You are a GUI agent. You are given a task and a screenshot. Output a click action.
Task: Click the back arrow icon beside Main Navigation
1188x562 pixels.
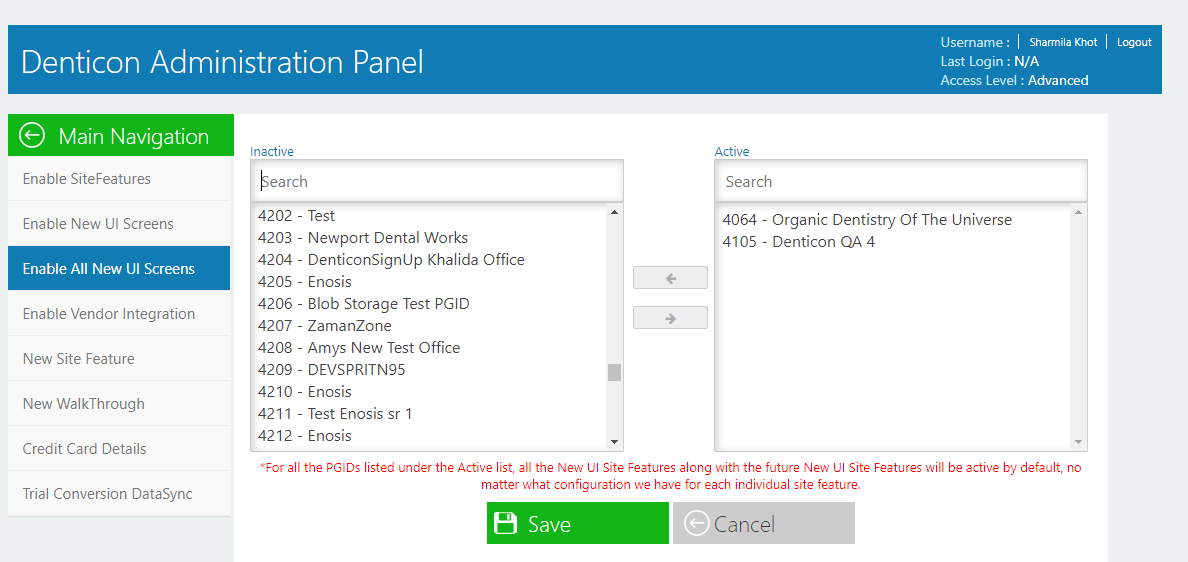(x=33, y=136)
